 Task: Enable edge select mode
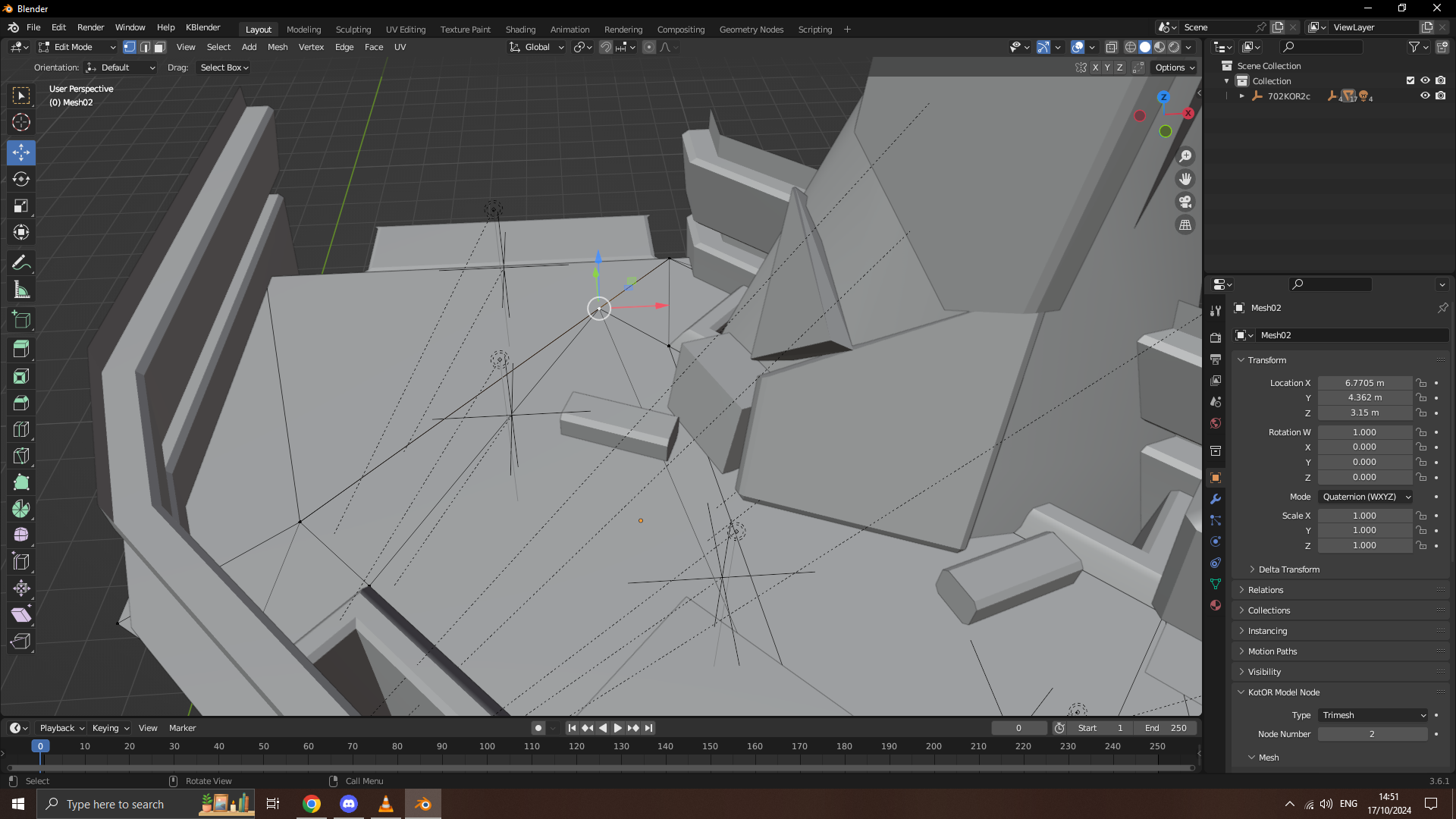(145, 47)
